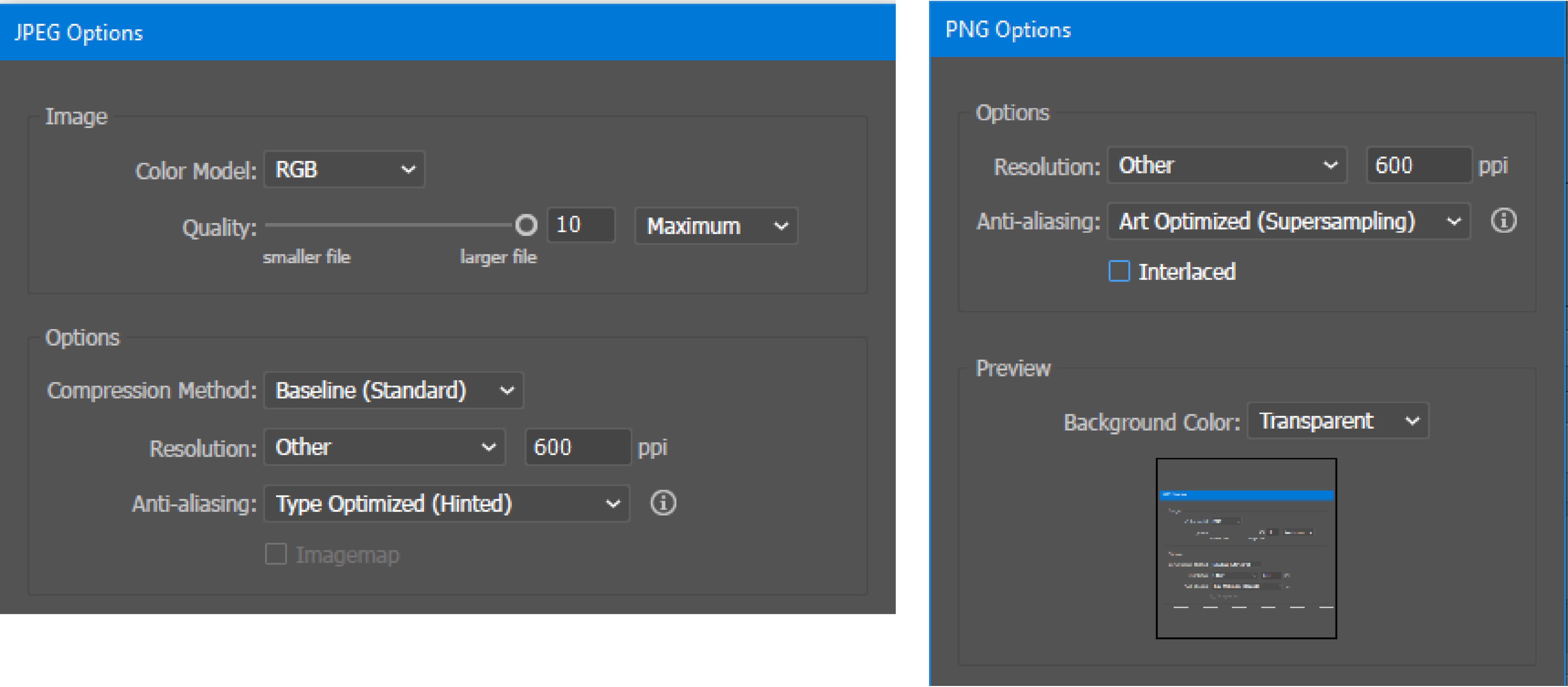The width and height of the screenshot is (1568, 687).
Task: Click the PNG Options title bar
Action: click(x=1248, y=29)
